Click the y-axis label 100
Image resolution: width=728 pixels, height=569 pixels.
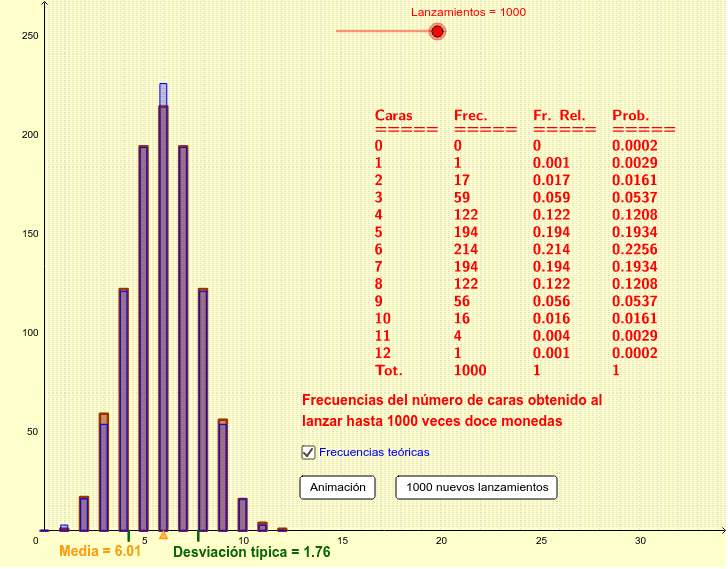click(30, 333)
